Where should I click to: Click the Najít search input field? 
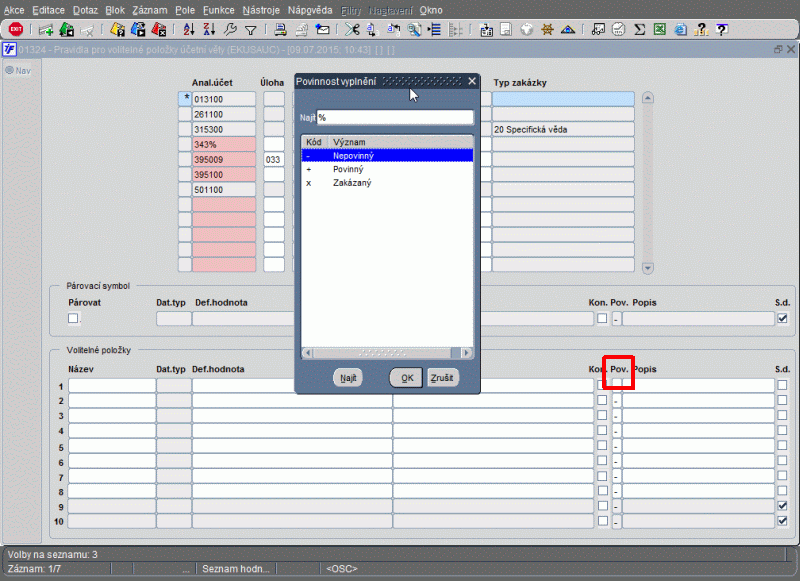[395, 117]
